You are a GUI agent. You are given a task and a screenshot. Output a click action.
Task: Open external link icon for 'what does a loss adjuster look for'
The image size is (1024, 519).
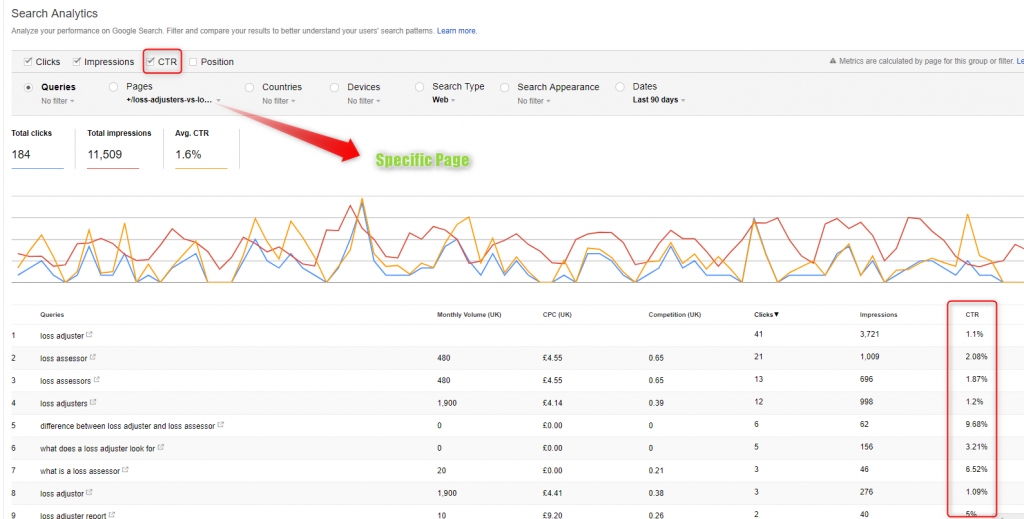tap(161, 447)
